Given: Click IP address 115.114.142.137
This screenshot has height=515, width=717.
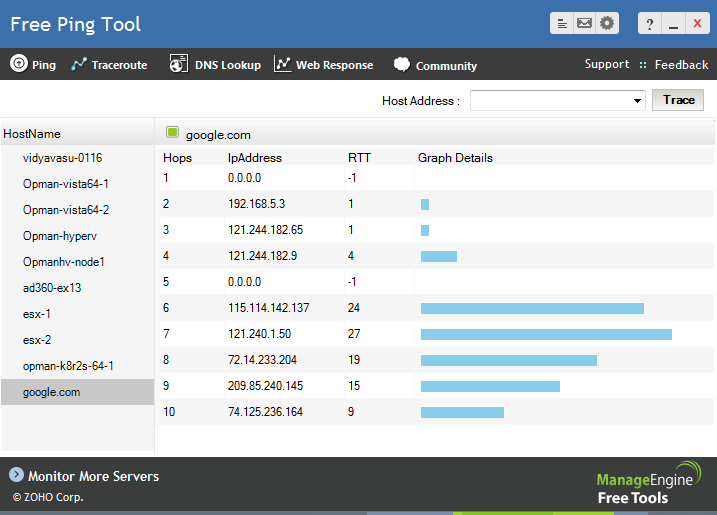Looking at the screenshot, I should click(x=269, y=308).
